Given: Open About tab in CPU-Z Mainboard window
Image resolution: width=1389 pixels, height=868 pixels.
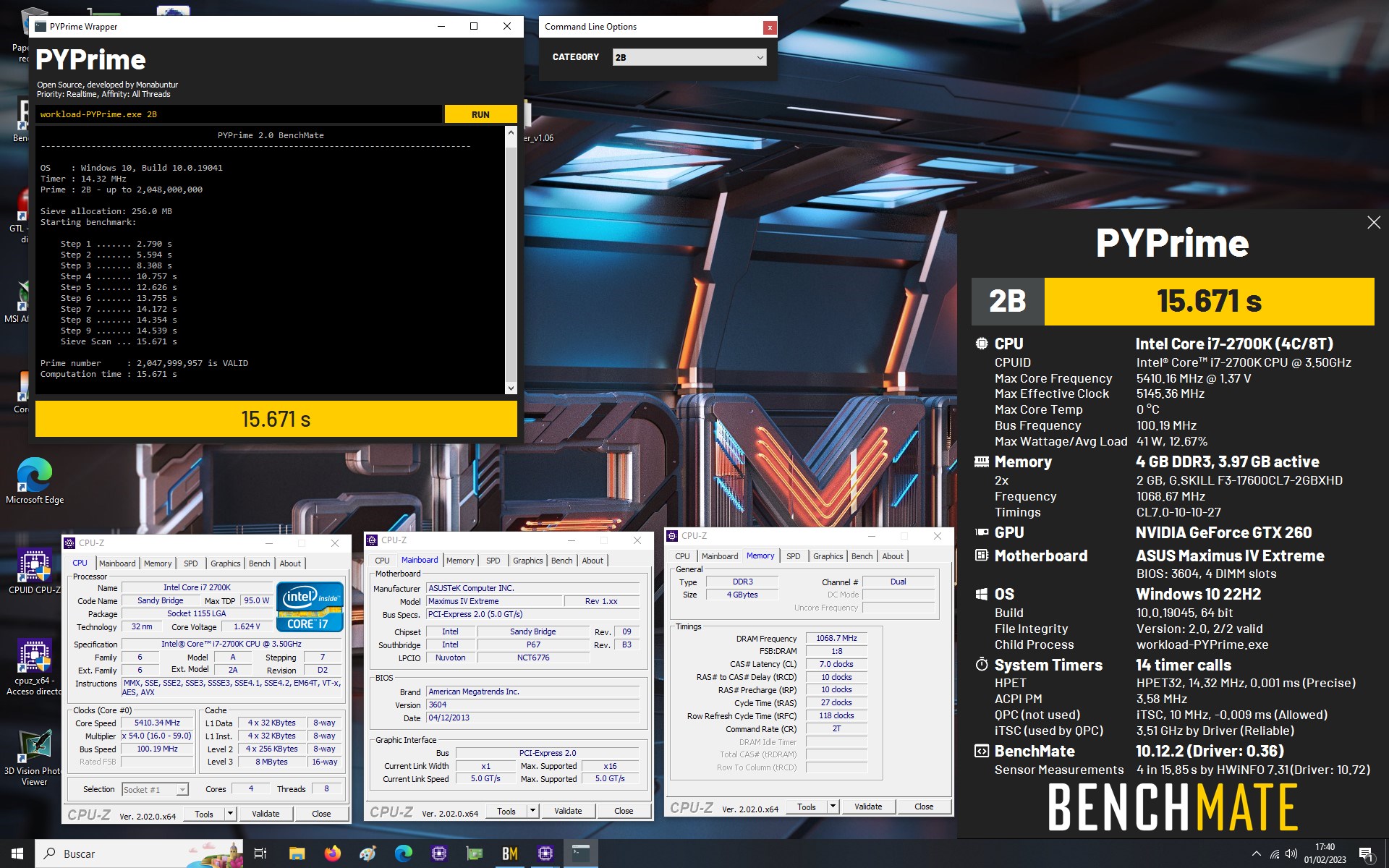Looking at the screenshot, I should click(x=592, y=561).
